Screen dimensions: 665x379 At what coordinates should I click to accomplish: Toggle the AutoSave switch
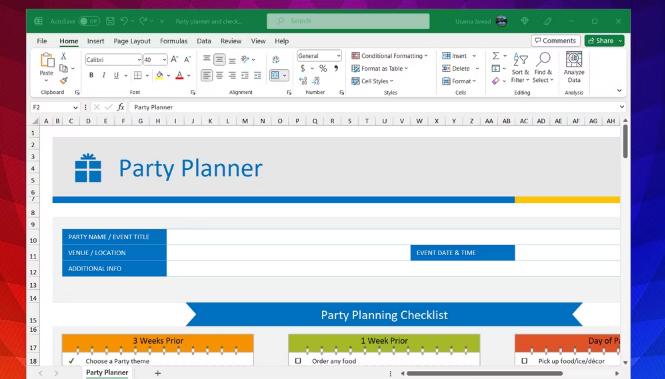[x=89, y=21]
